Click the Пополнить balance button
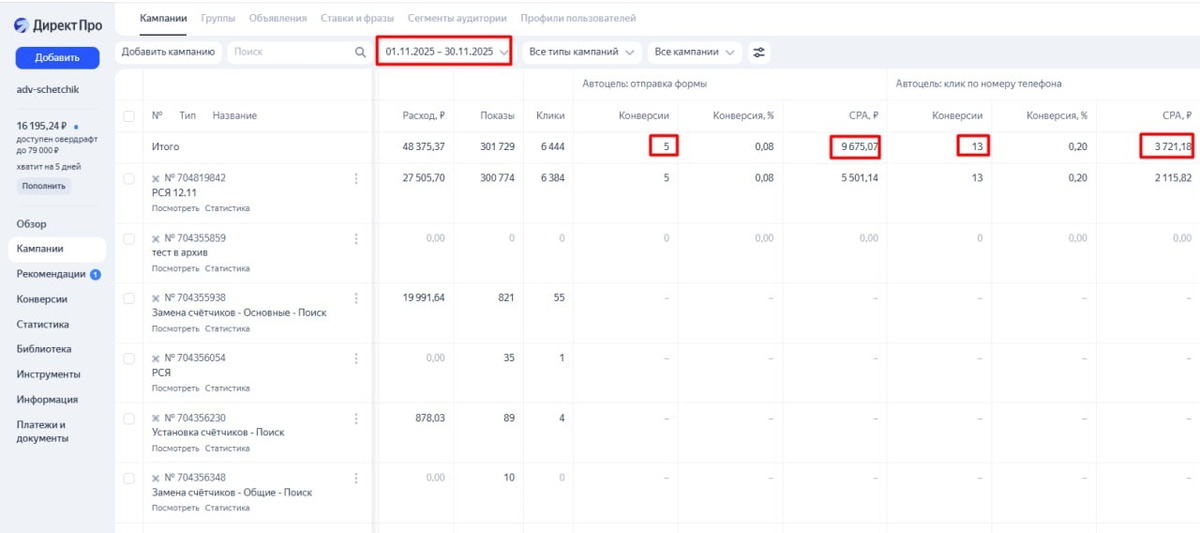The image size is (1200, 533). (x=43, y=186)
